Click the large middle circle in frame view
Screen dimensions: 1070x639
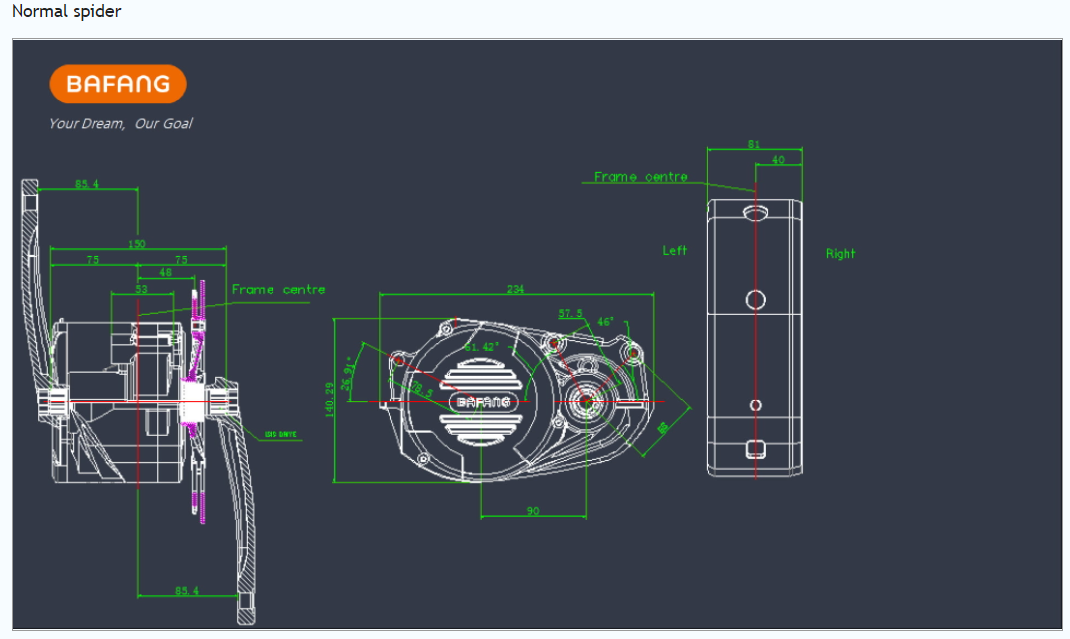[756, 299]
